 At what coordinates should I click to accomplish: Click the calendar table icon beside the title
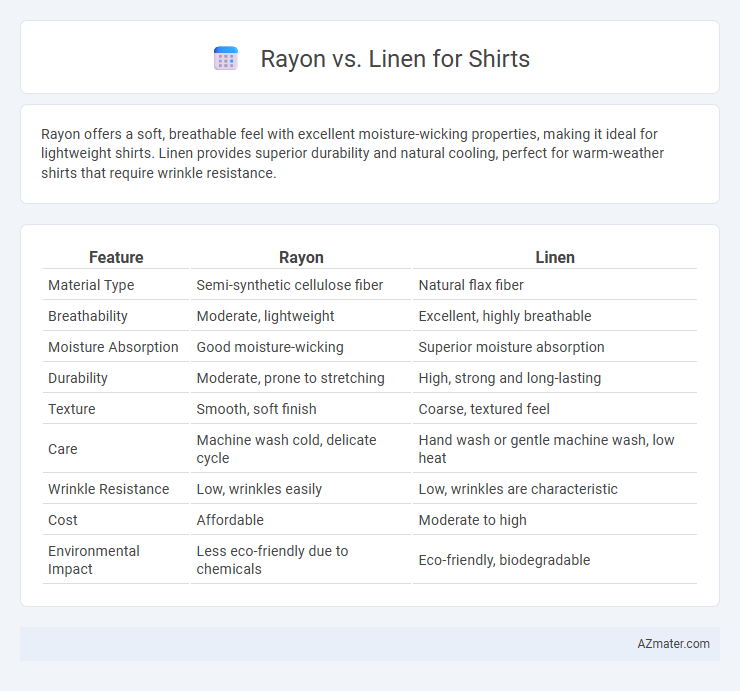(226, 59)
